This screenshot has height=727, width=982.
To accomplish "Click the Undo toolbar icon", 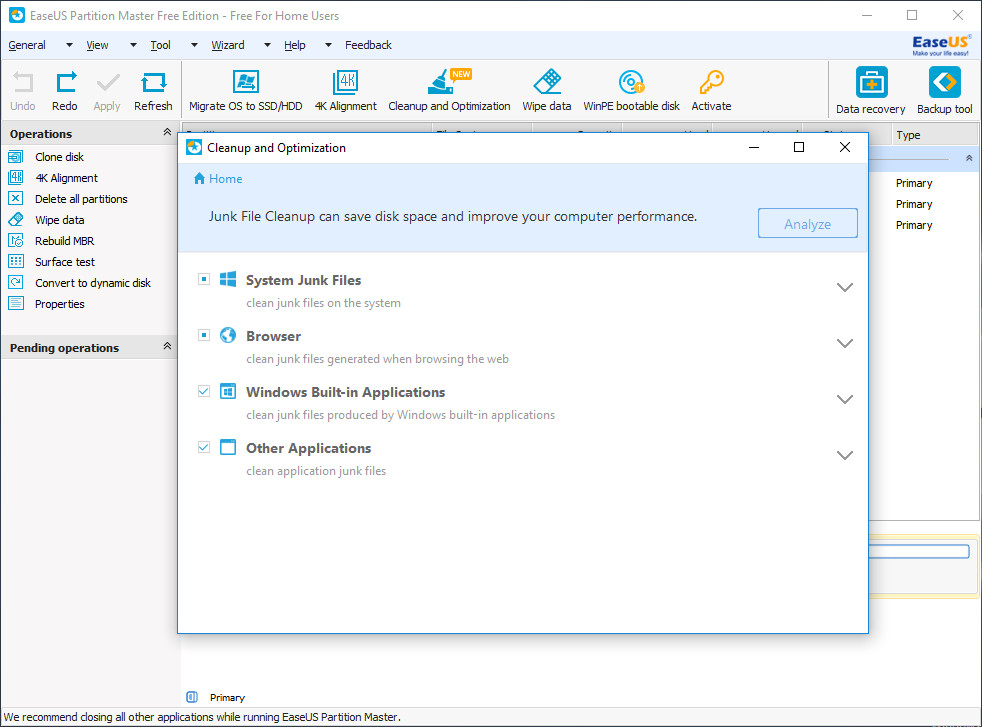I will coord(23,83).
